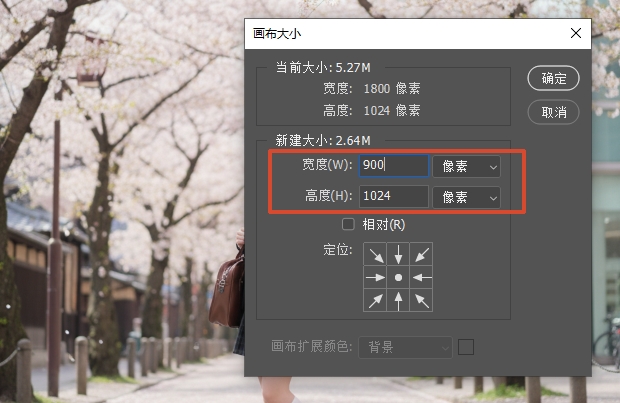Click the 画布大小 dialog title

pyautogui.click(x=277, y=34)
